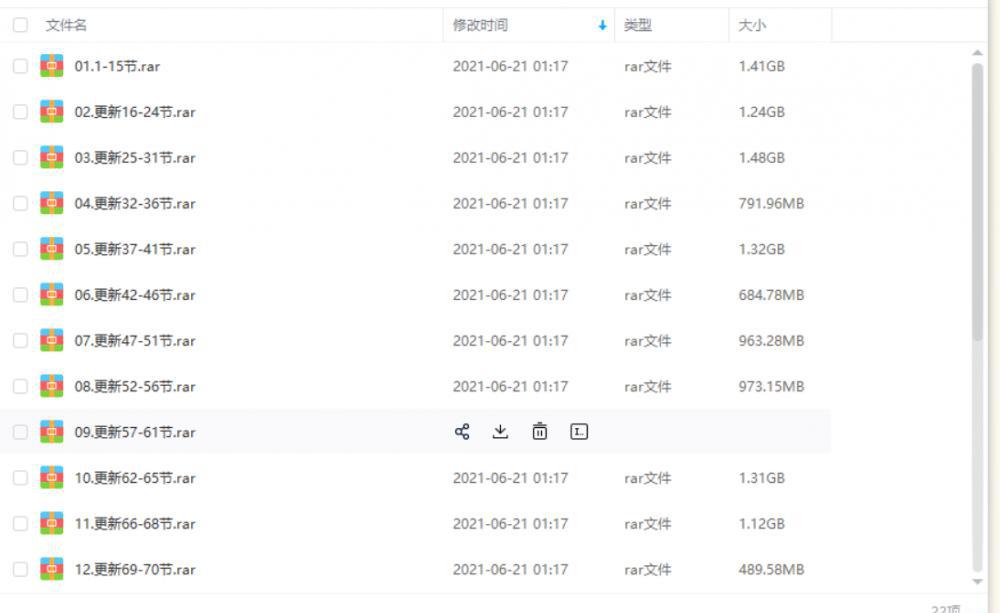Select checkbox of 03.更新25-31节.rar
The height and width of the screenshot is (613, 1000).
(20, 158)
